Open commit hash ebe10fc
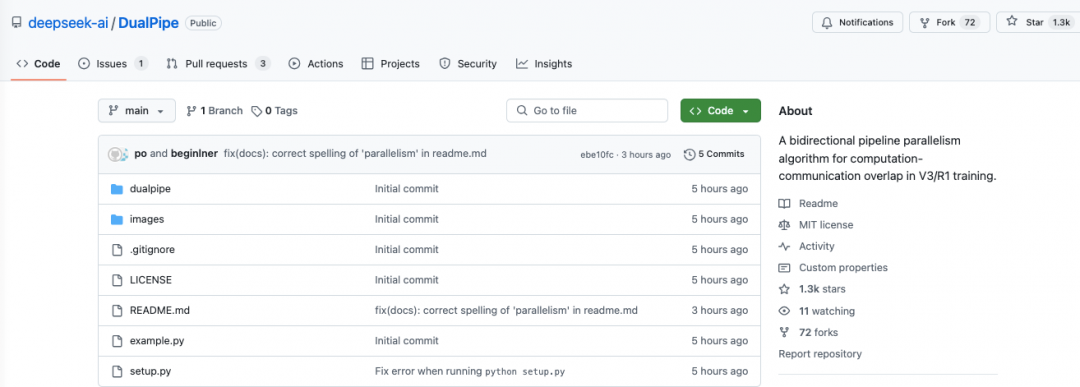The width and height of the screenshot is (1080, 387). [x=596, y=155]
